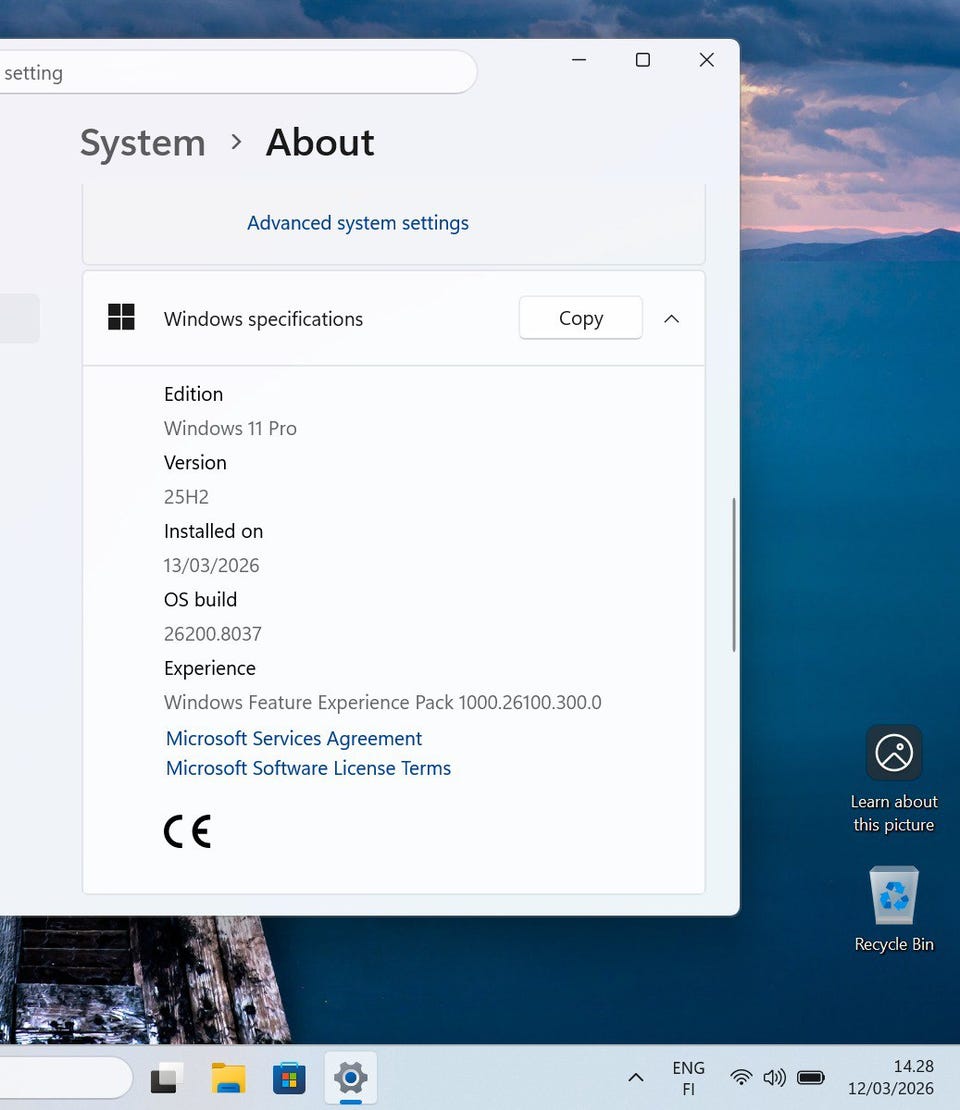Image resolution: width=960 pixels, height=1110 pixels.
Task: Click the Windows logo beside Windows specifications
Action: 121,317
